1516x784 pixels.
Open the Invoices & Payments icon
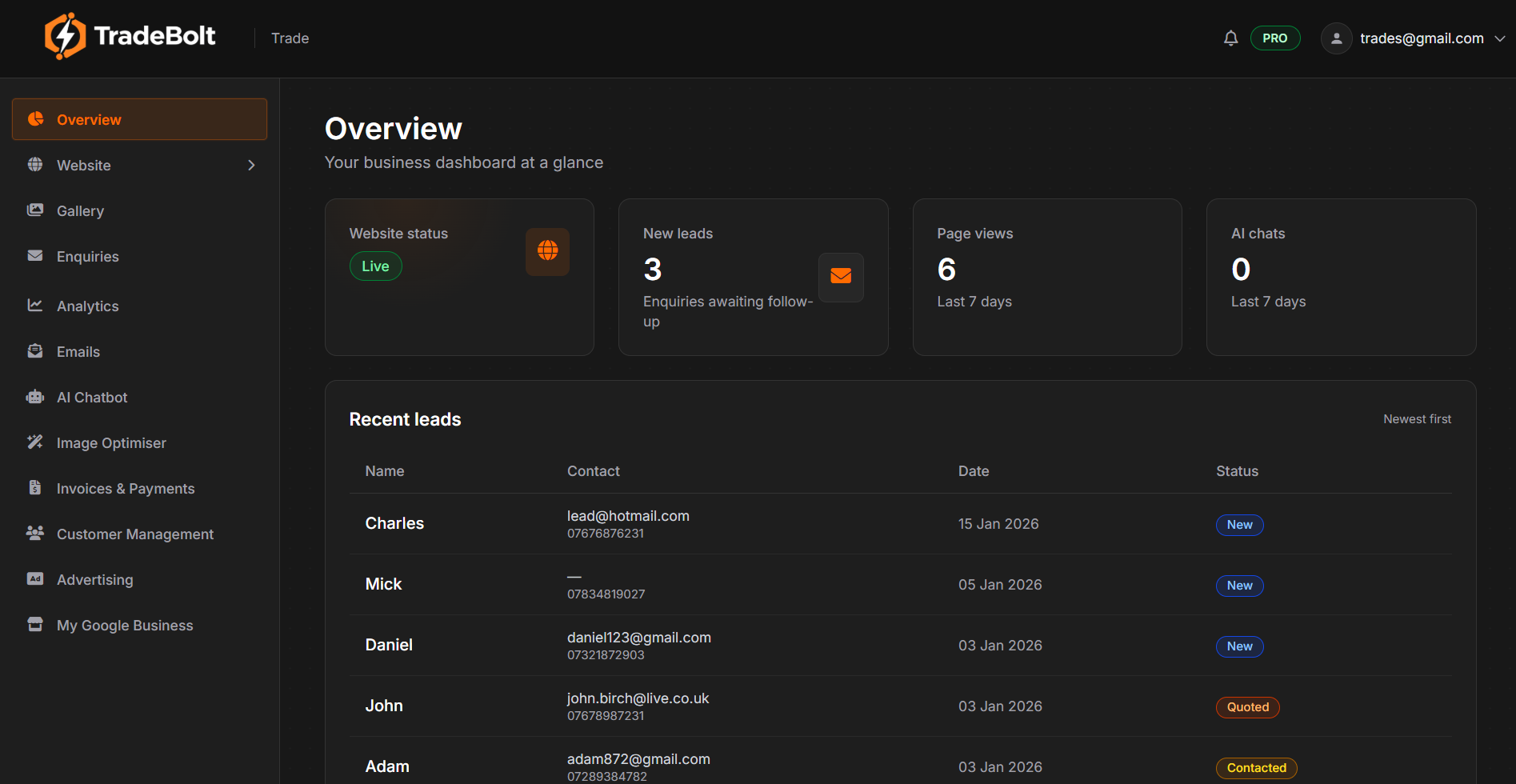point(35,488)
